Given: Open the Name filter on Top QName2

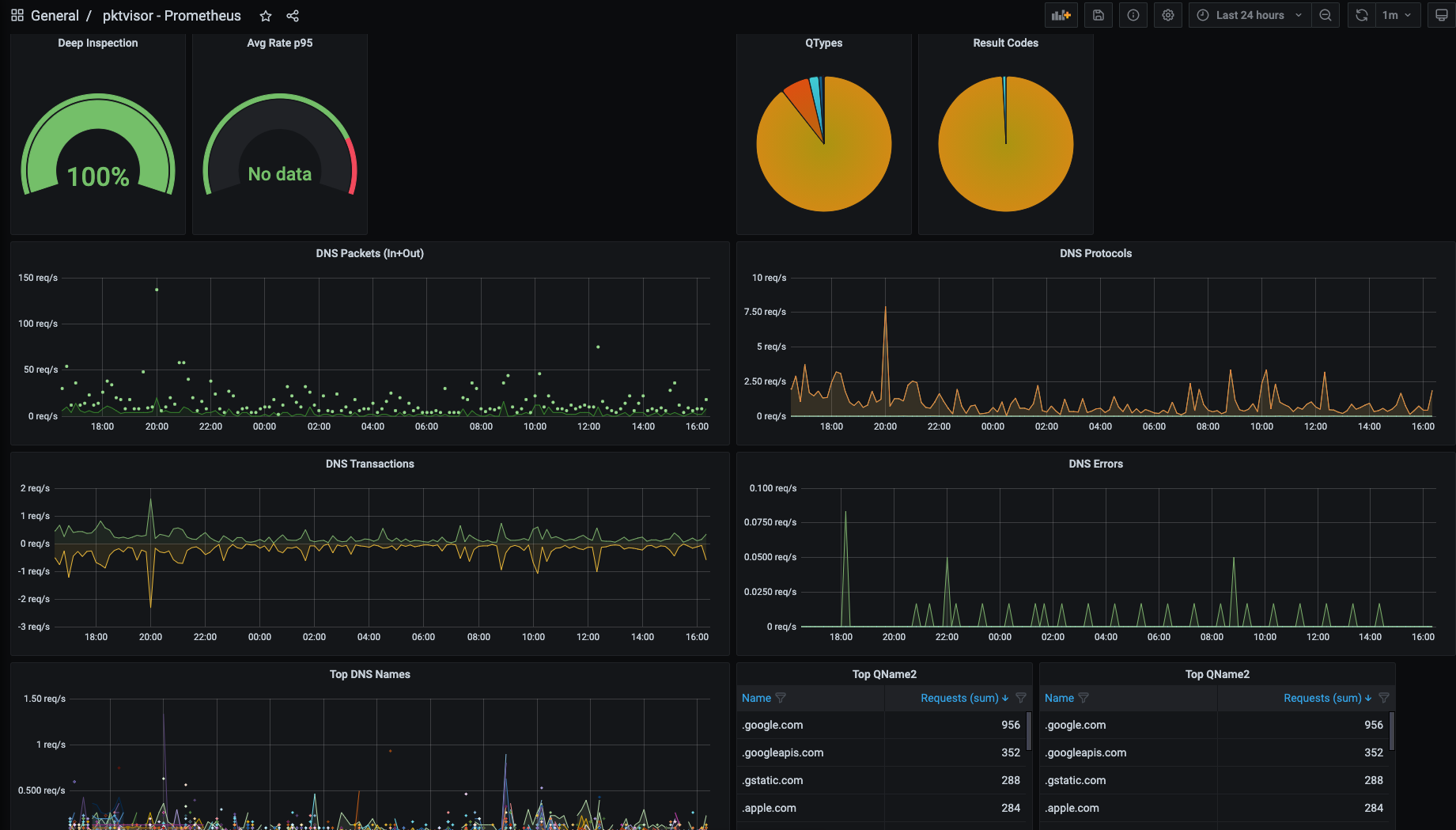Looking at the screenshot, I should (781, 698).
